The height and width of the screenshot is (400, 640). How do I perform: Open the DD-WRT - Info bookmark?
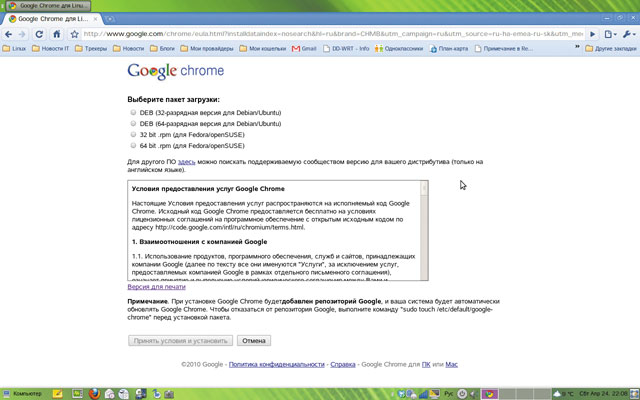coord(346,49)
